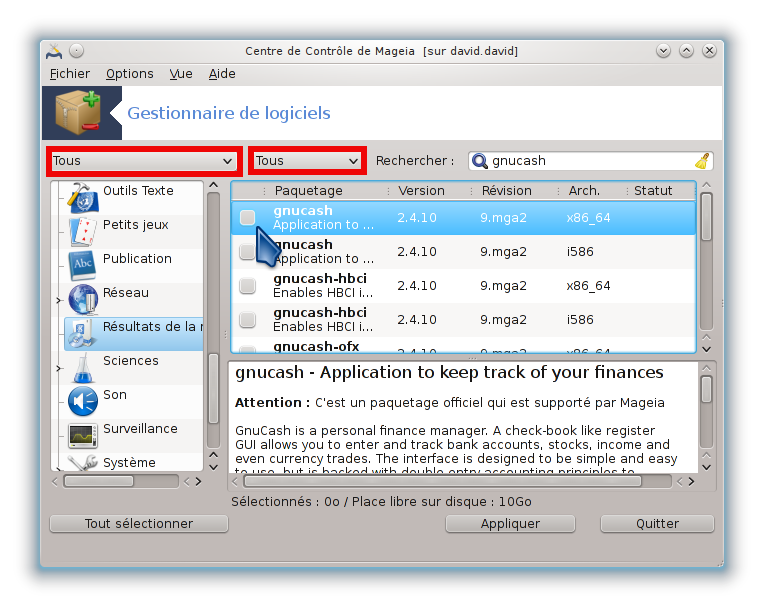Select the Petits jeux category
Viewport: 764px width, 607px height.
point(136,225)
